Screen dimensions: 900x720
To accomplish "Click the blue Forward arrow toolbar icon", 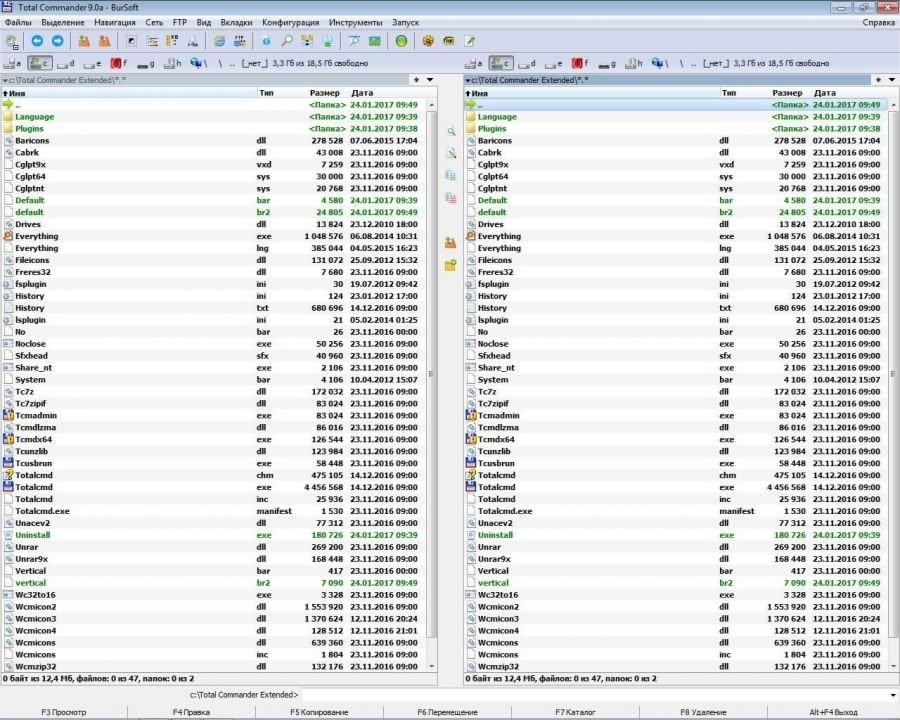I will click(57, 41).
